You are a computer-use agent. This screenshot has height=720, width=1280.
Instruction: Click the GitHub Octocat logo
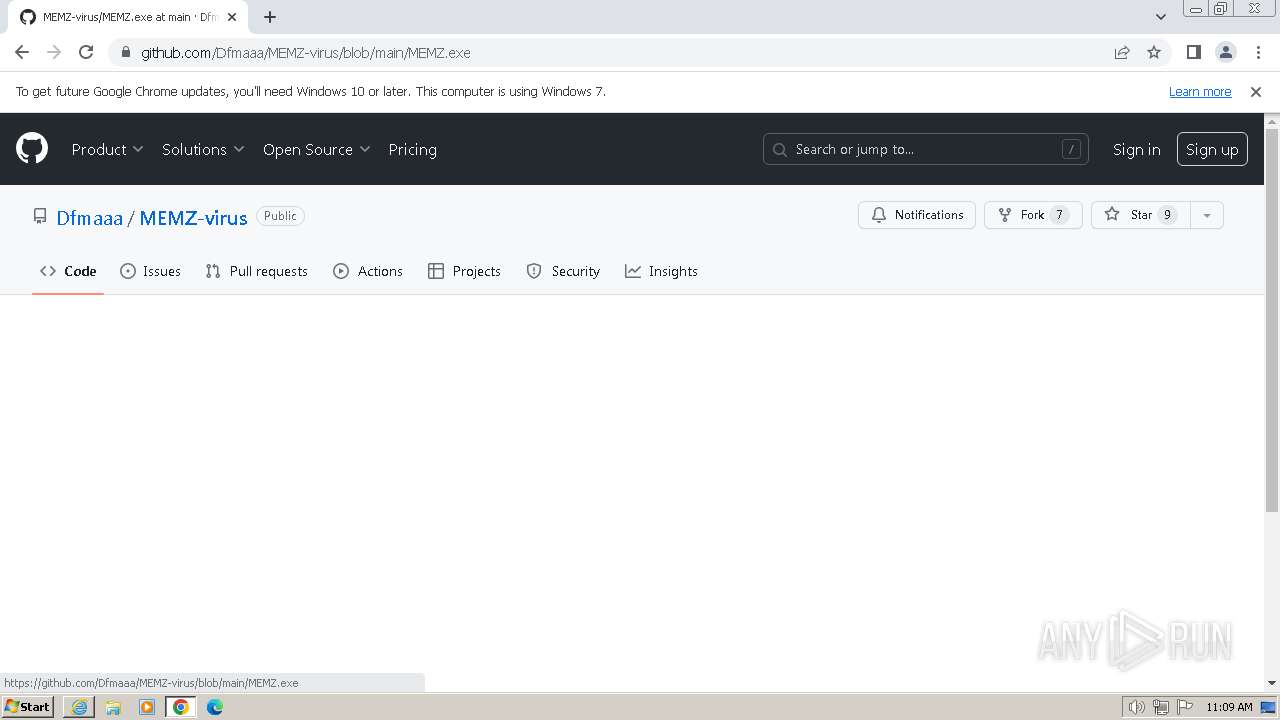point(32,149)
